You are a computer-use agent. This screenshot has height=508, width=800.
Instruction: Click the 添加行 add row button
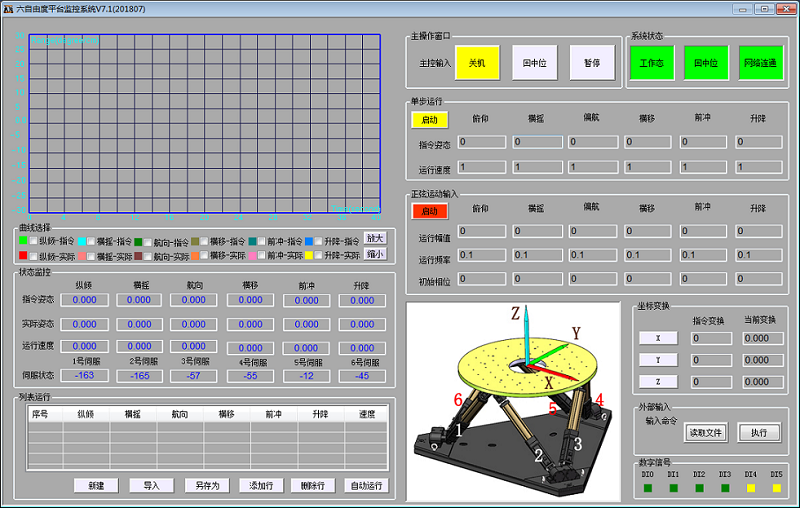tap(259, 485)
